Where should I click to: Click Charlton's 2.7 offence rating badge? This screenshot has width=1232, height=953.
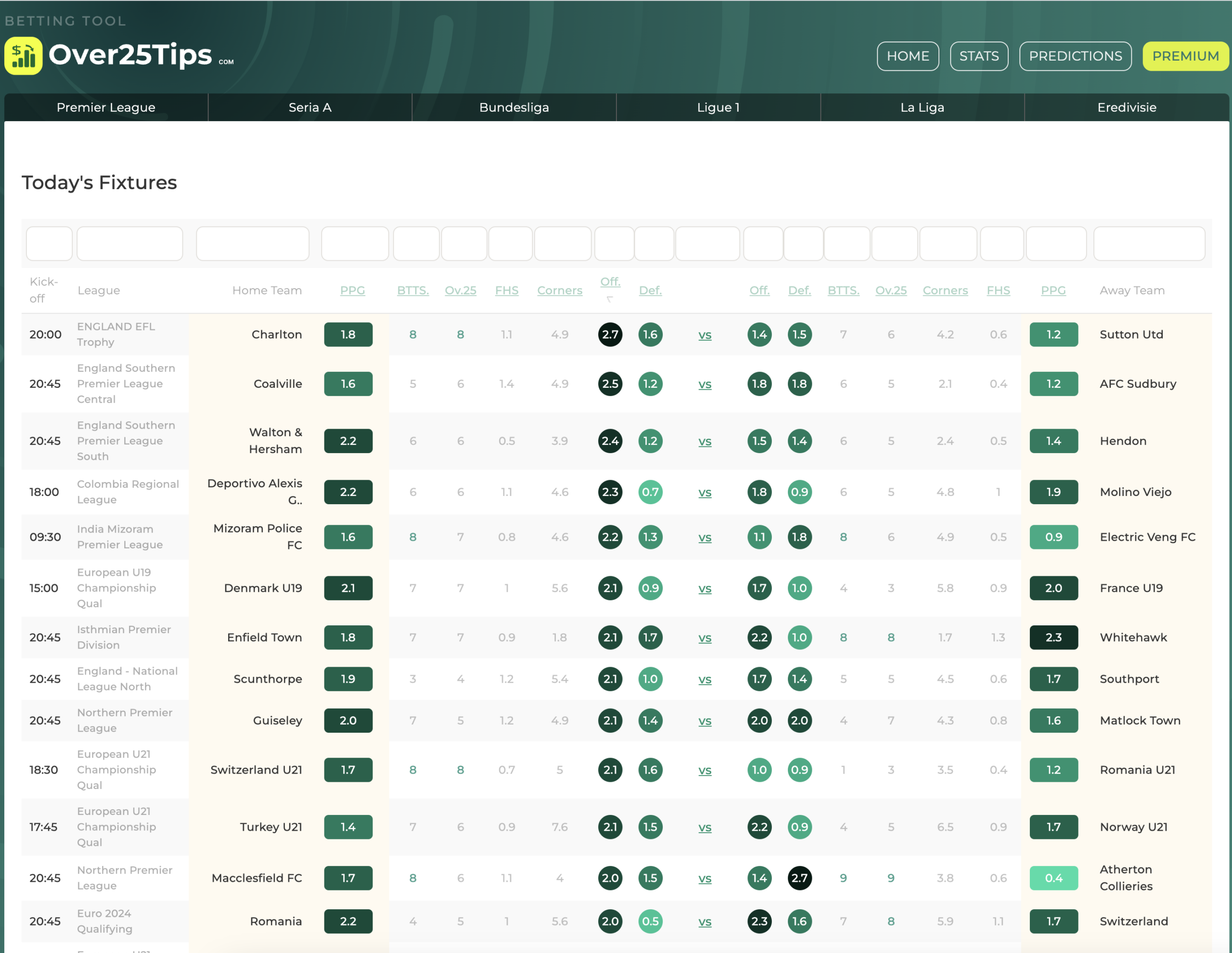click(x=610, y=334)
